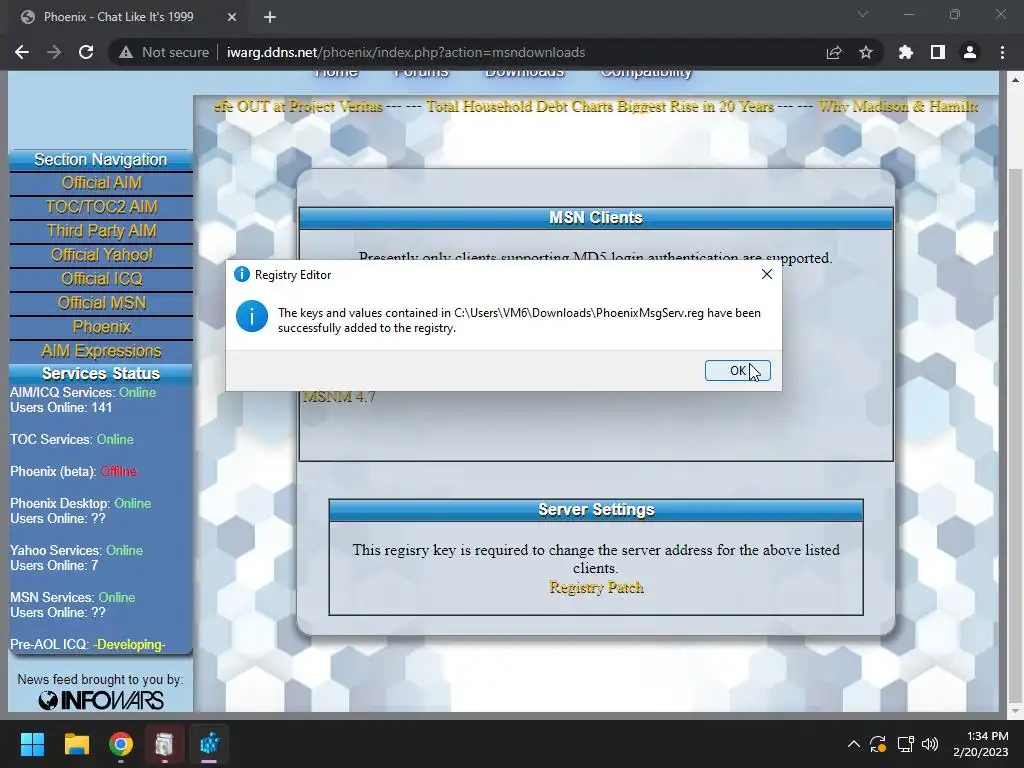
Task: Click the AIM/ICQ Services: Online status text
Action: tap(83, 392)
